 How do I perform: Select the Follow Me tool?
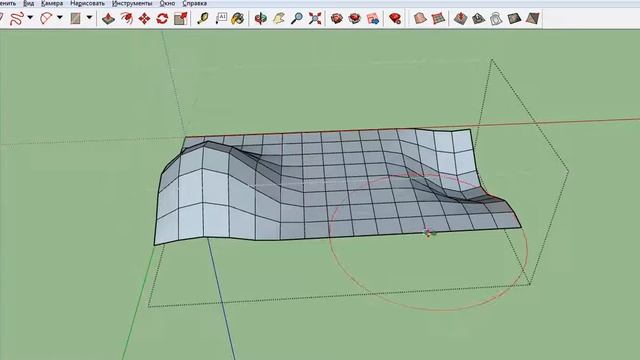click(x=126, y=18)
